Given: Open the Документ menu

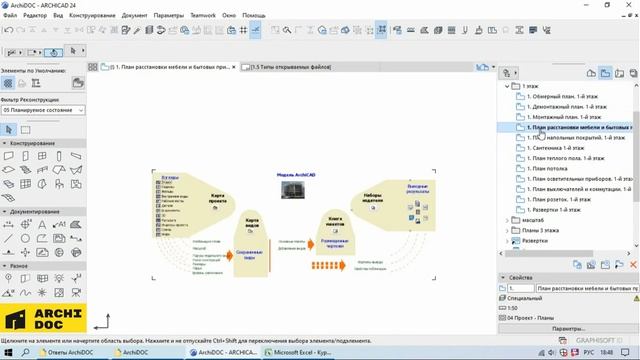Looking at the screenshot, I should [134, 15].
